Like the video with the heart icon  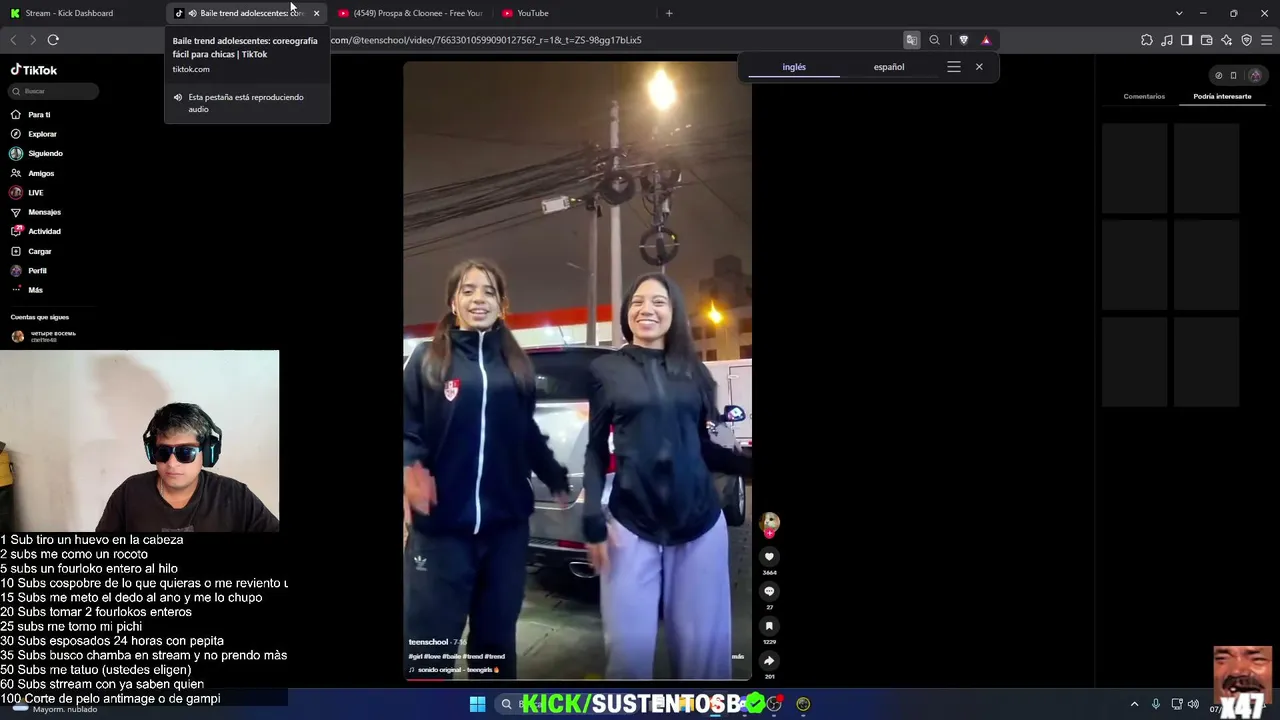(769, 557)
